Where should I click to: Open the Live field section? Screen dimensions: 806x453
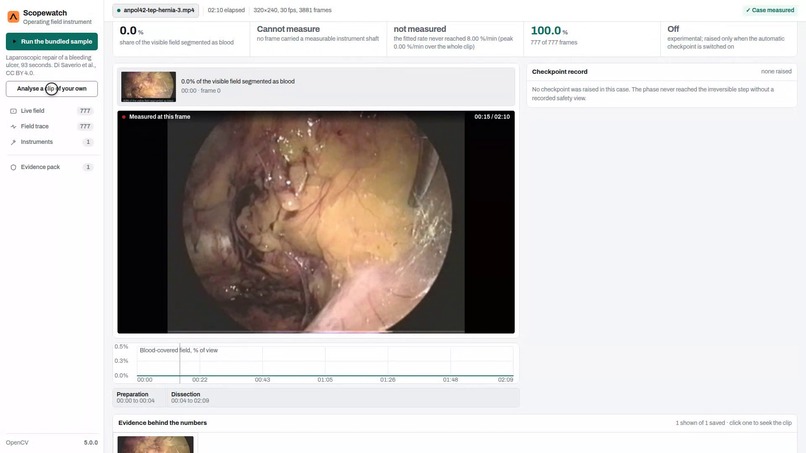coord(51,111)
